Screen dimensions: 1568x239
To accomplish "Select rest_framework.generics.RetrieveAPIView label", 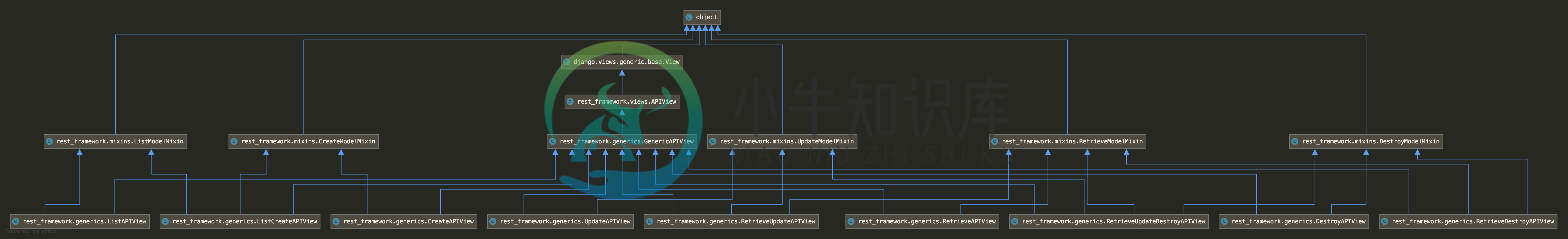I will (x=927, y=222).
